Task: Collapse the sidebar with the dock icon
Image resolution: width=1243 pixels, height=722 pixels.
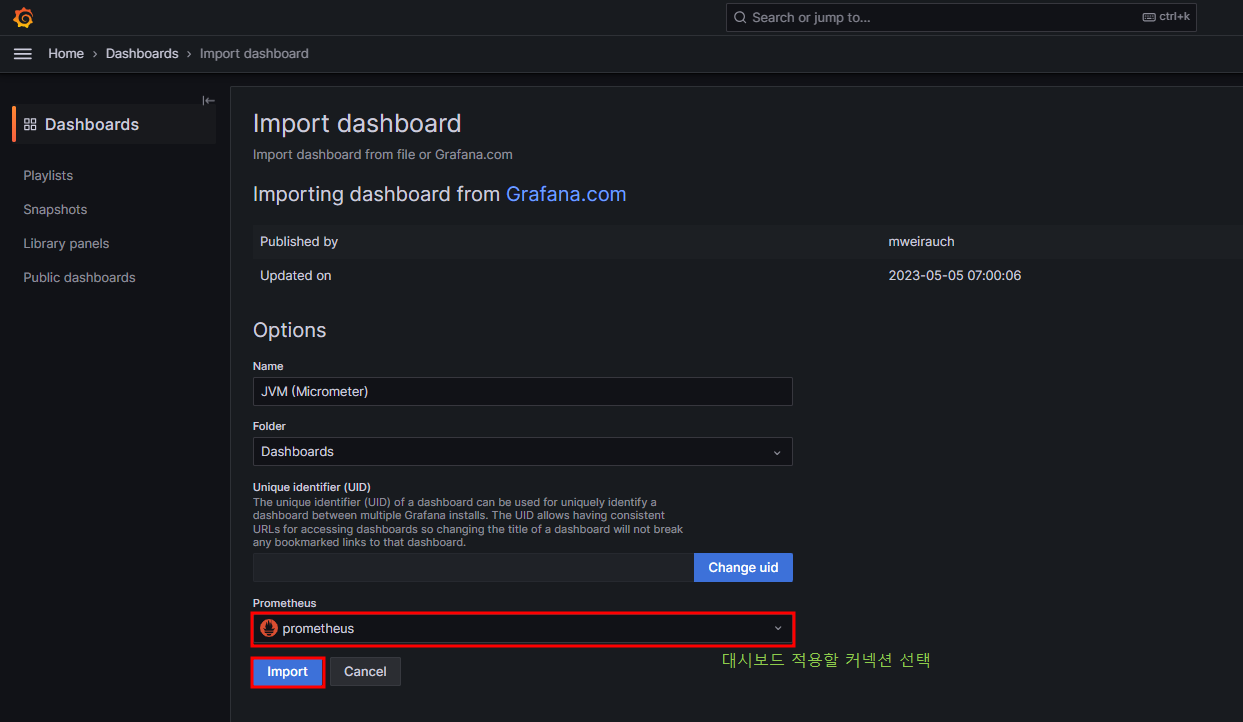Action: point(208,100)
